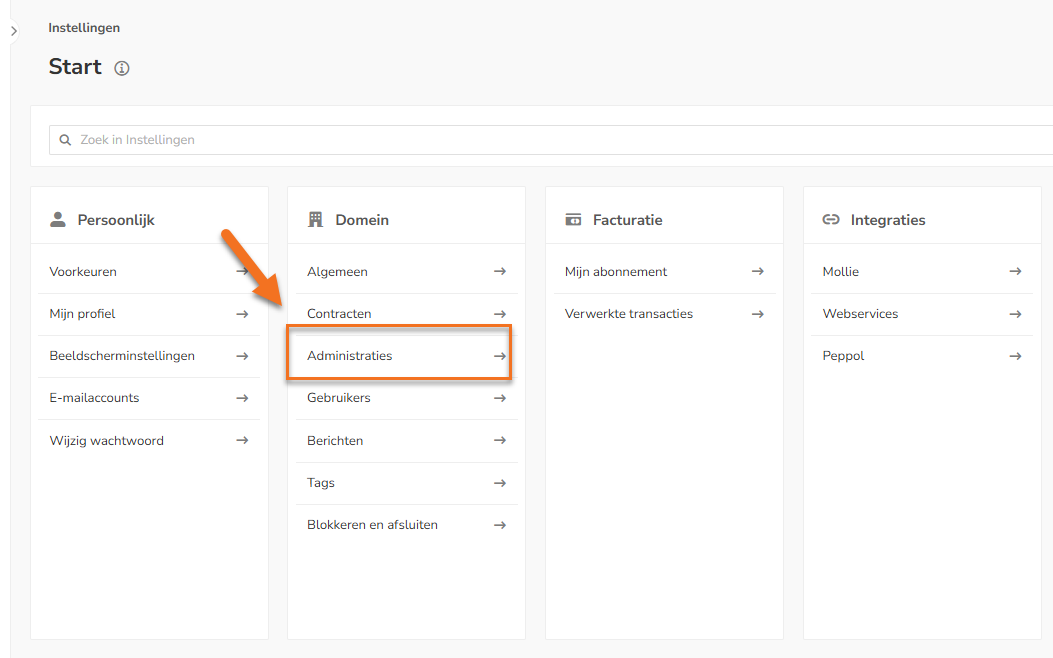Open Tags settings
The width and height of the screenshot is (1053, 658).
(x=406, y=483)
